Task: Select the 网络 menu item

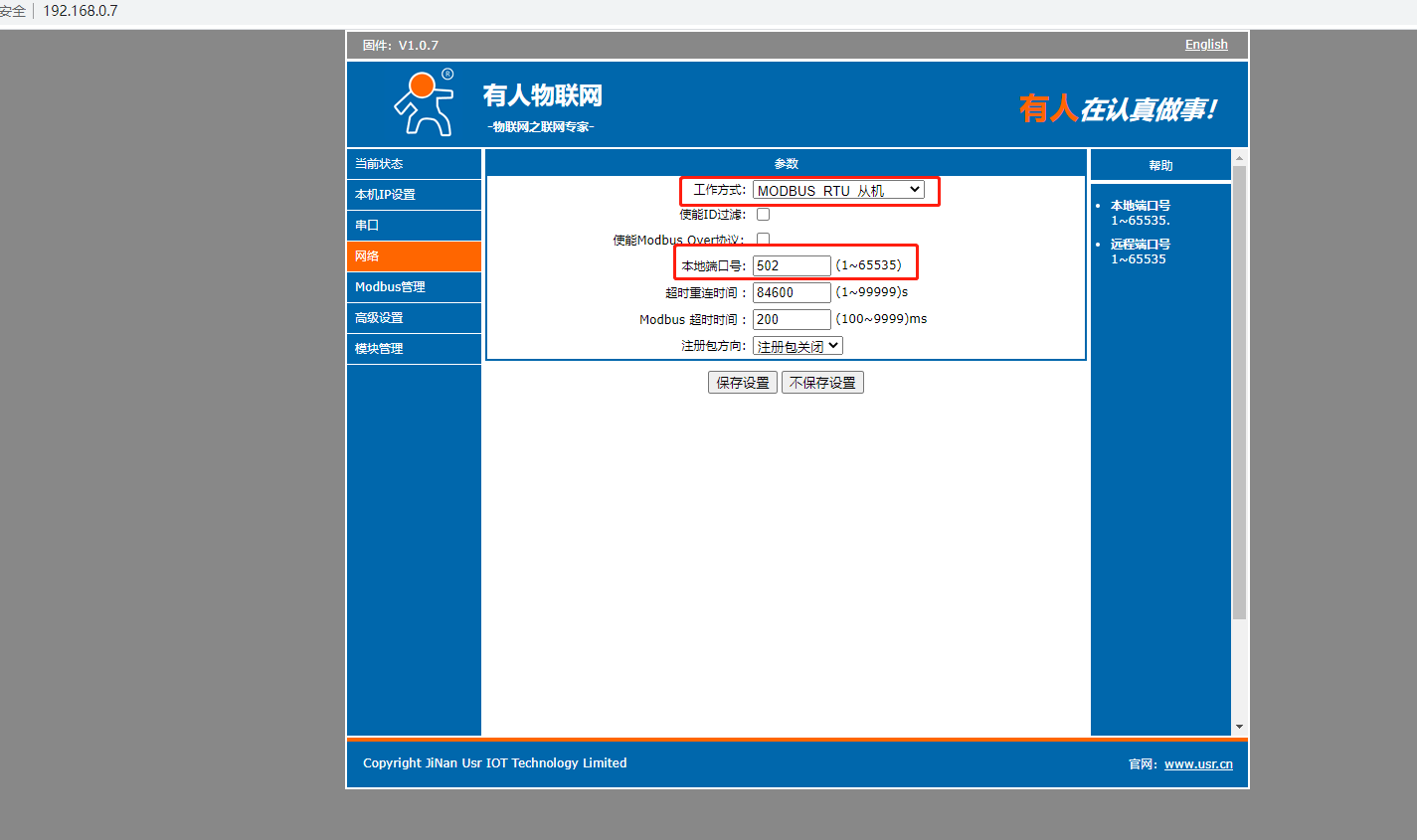Action: click(x=414, y=256)
